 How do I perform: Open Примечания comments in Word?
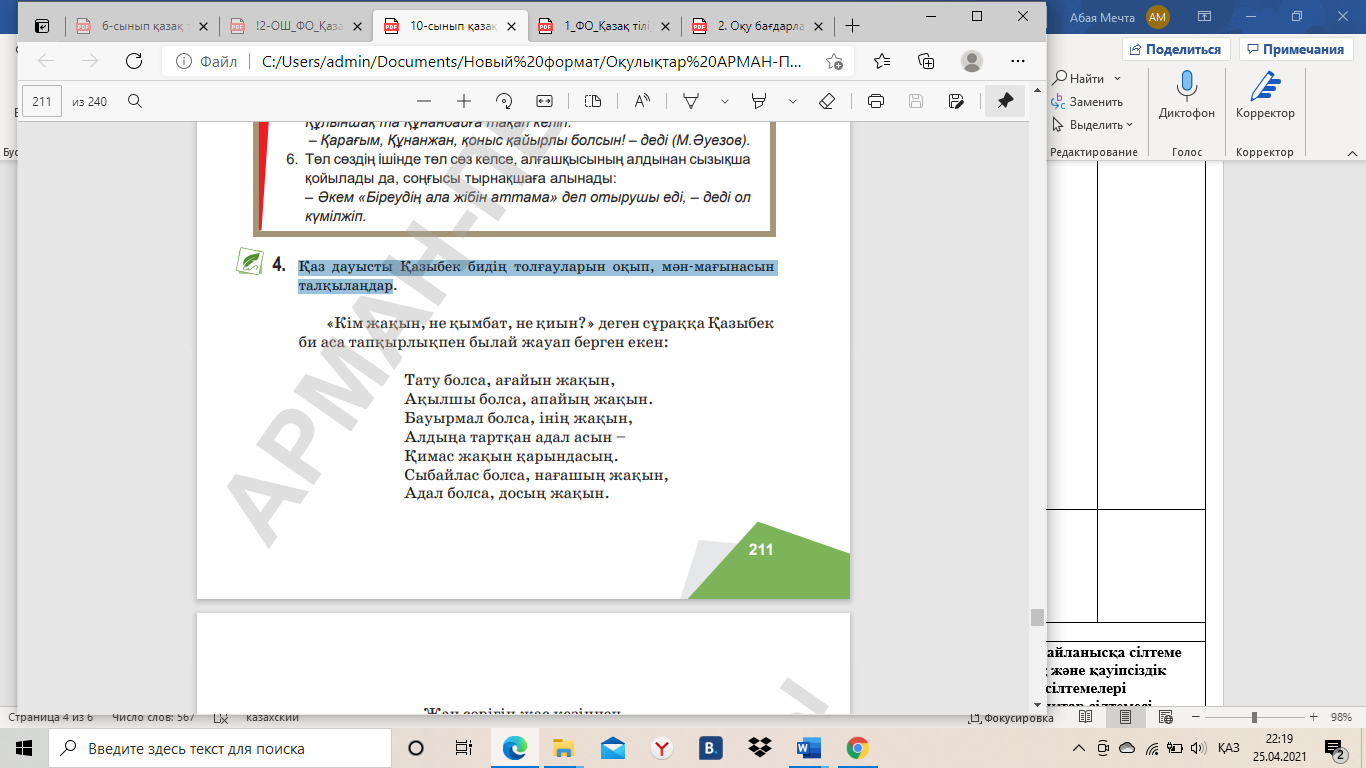pyautogui.click(x=1294, y=49)
